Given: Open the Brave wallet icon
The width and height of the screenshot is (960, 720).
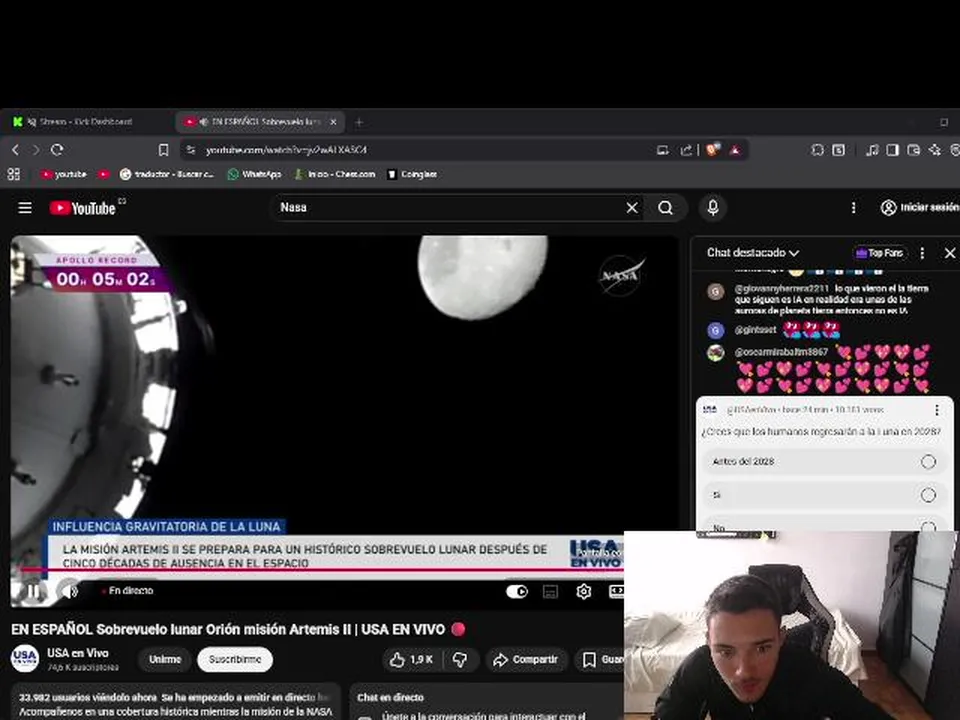Looking at the screenshot, I should 913,150.
